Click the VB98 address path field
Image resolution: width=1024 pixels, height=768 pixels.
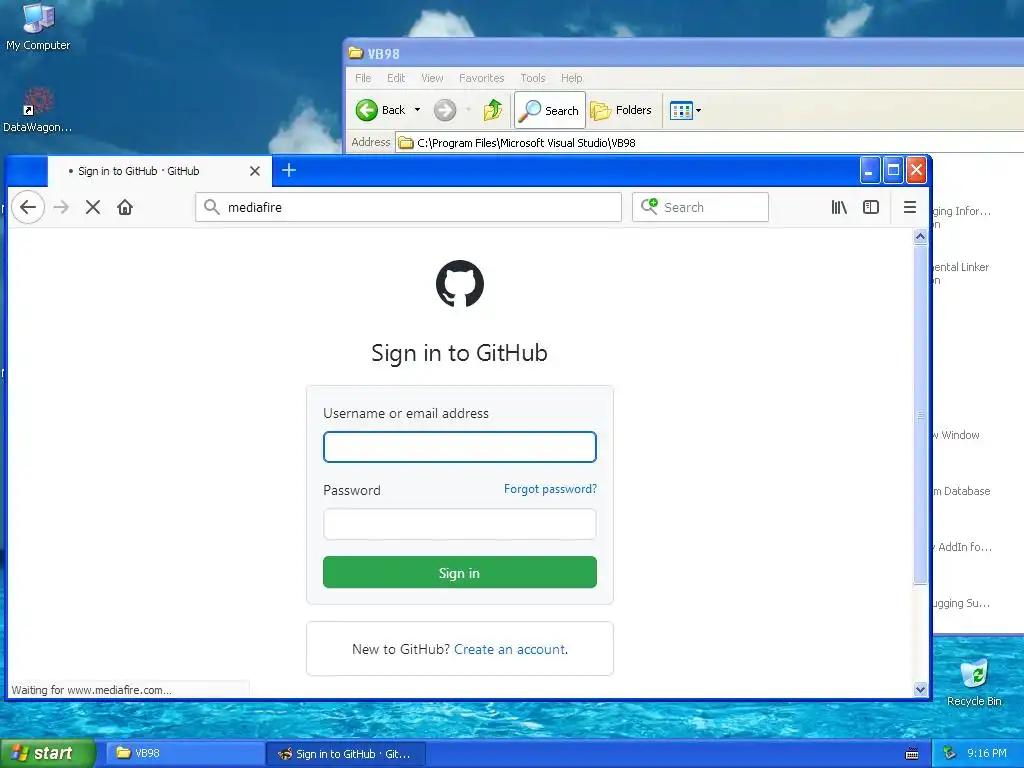[709, 142]
